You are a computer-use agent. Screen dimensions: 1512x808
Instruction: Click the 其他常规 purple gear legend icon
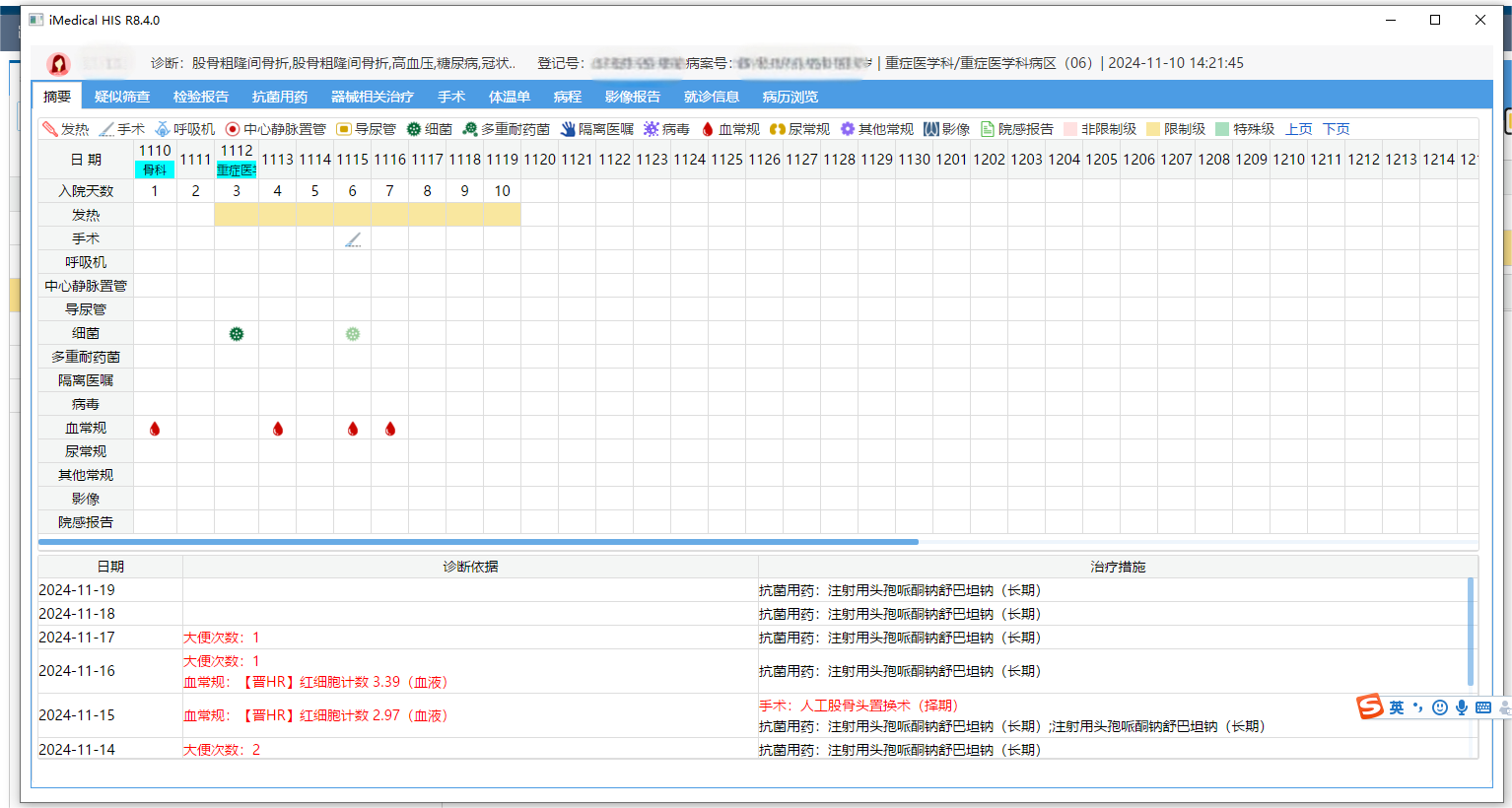[x=848, y=129]
